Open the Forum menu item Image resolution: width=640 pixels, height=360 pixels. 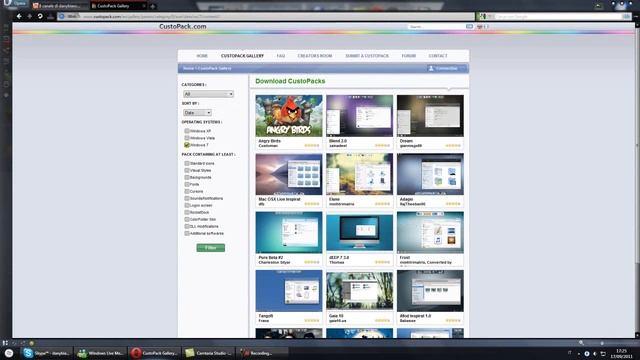[409, 56]
